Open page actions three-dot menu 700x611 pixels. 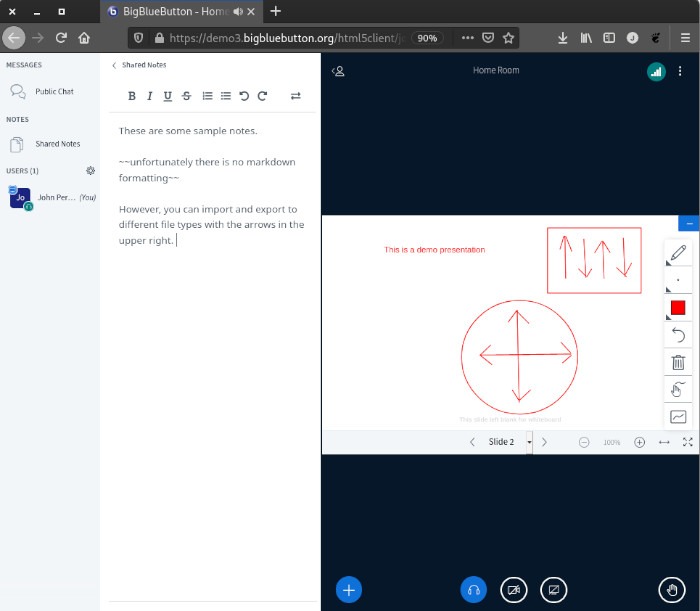coord(467,38)
